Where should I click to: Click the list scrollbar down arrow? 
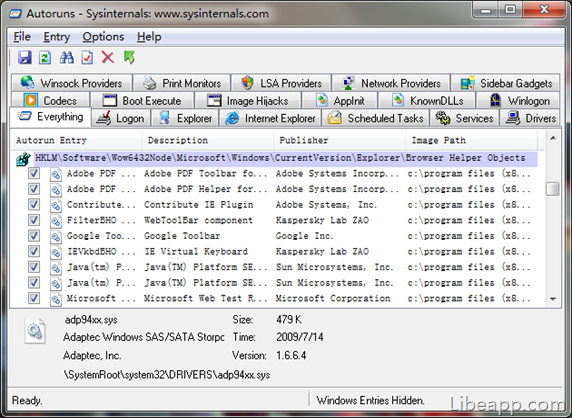(553, 299)
